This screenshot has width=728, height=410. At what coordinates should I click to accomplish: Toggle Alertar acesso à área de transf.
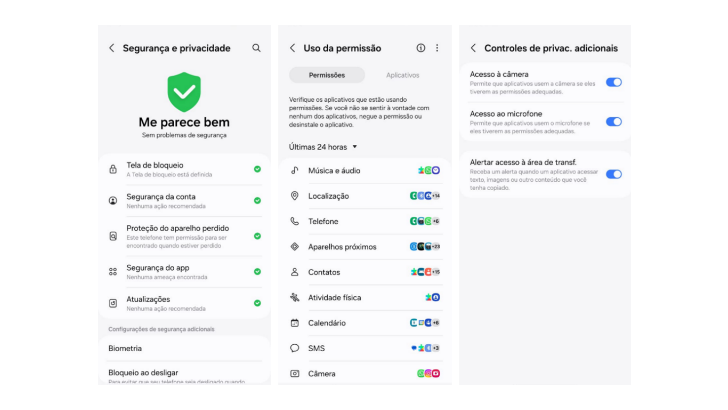coord(614,174)
